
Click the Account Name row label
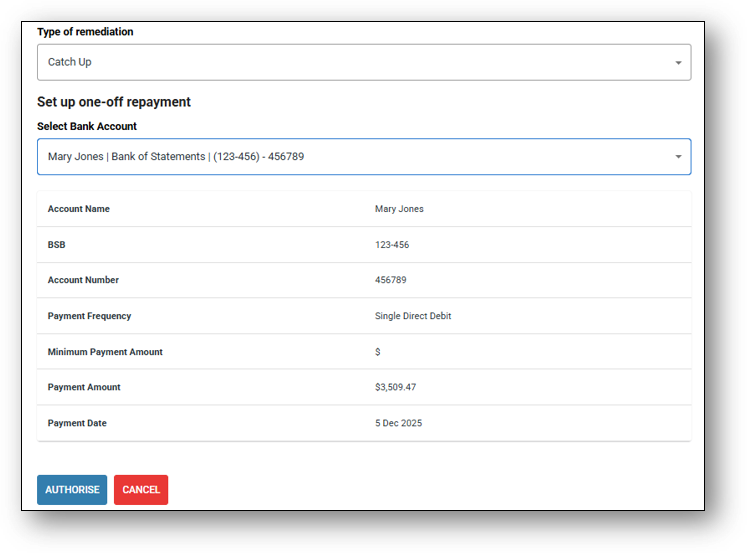coord(79,209)
